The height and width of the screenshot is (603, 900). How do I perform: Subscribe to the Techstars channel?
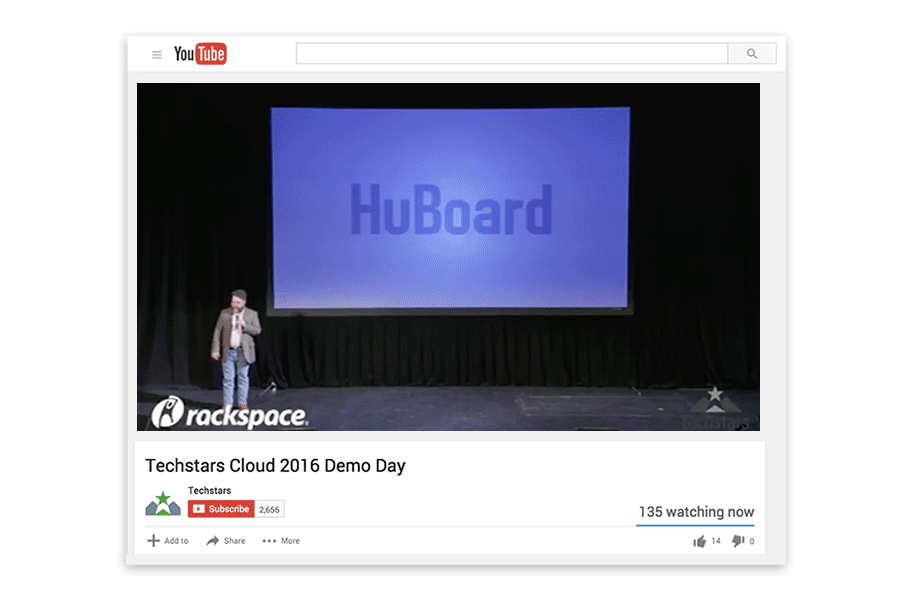[221, 509]
